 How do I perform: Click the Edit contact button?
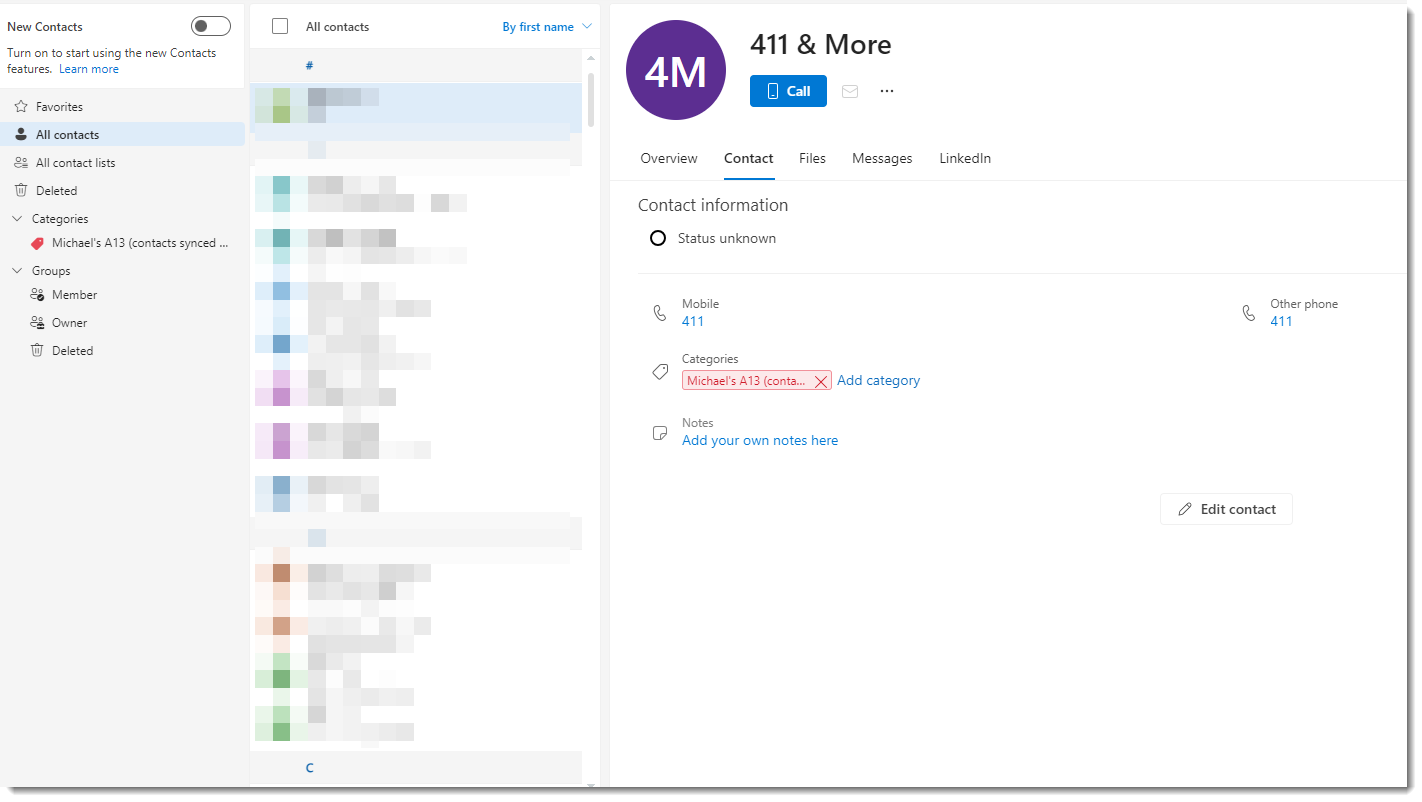pos(1226,509)
